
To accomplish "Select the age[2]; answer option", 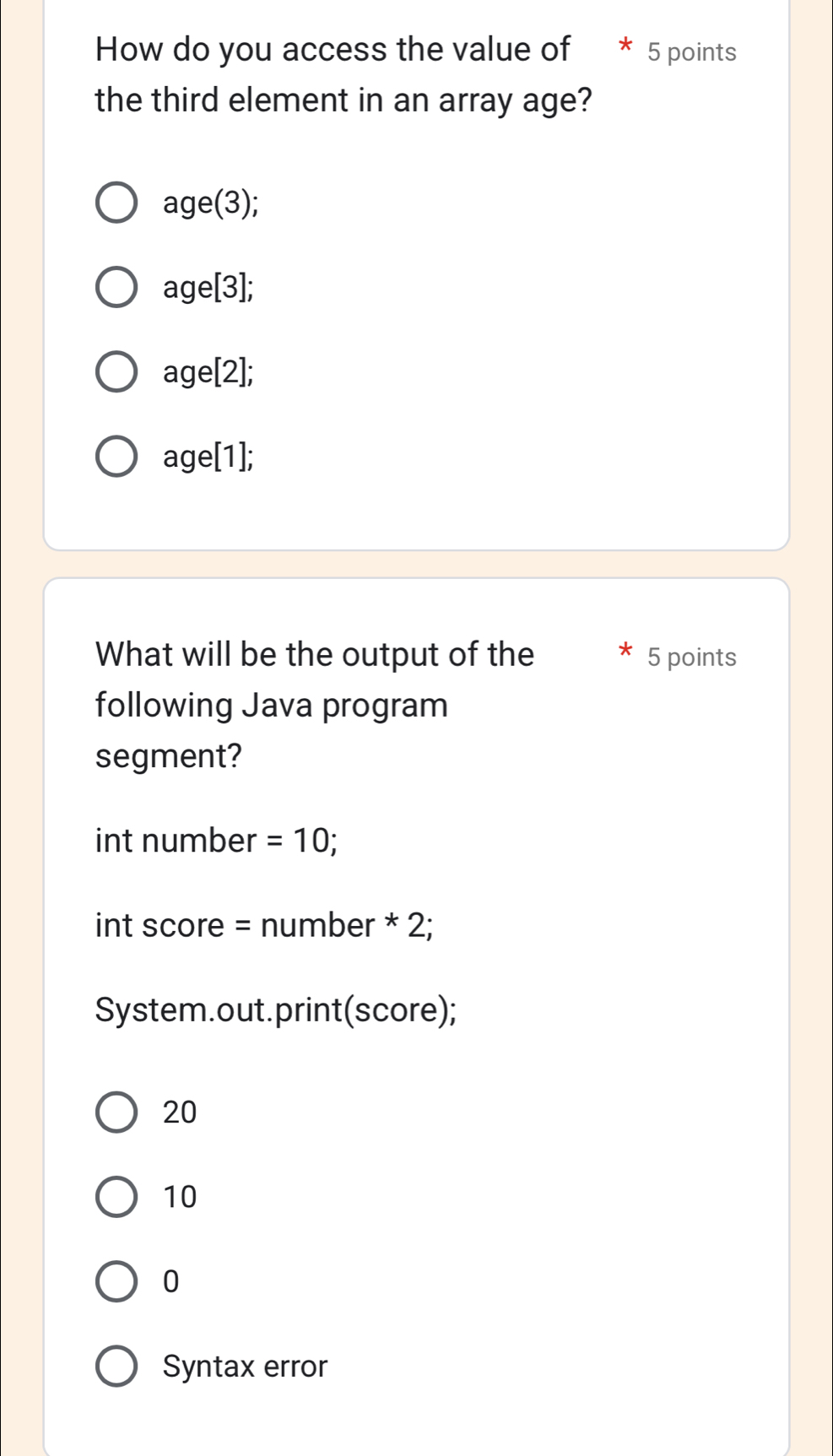I will [118, 372].
